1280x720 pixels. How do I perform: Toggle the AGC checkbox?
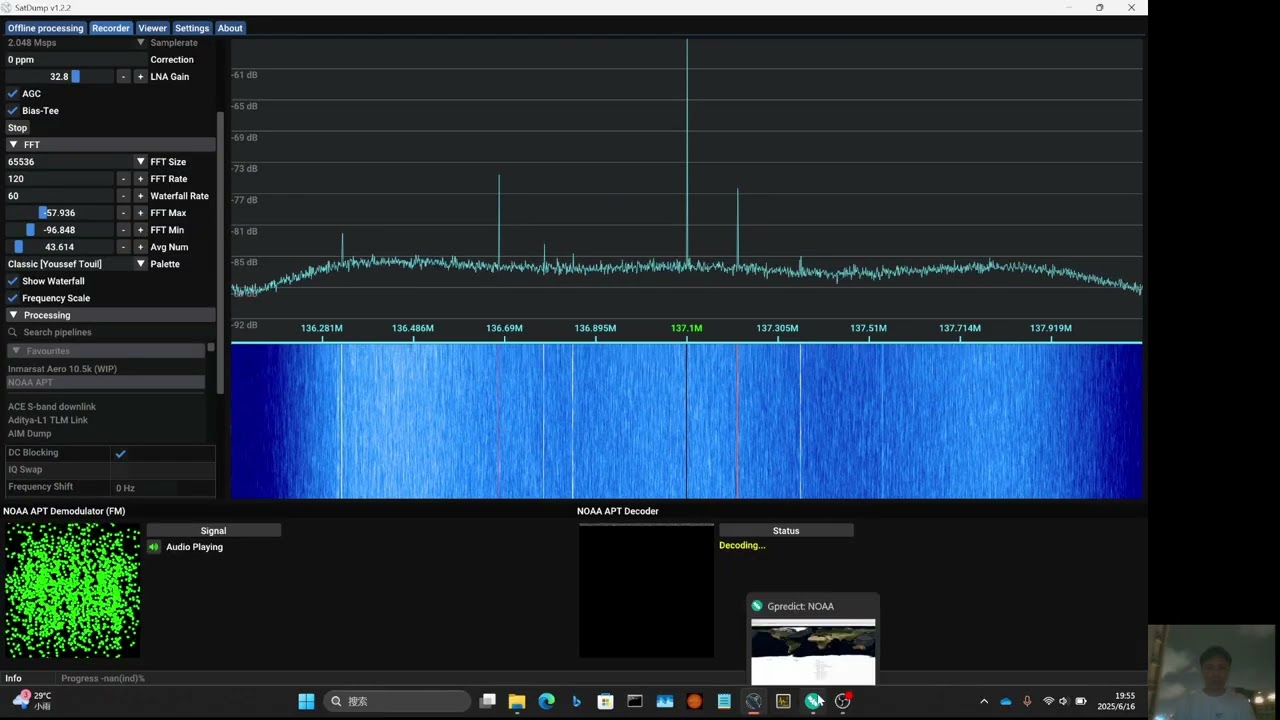[13, 94]
